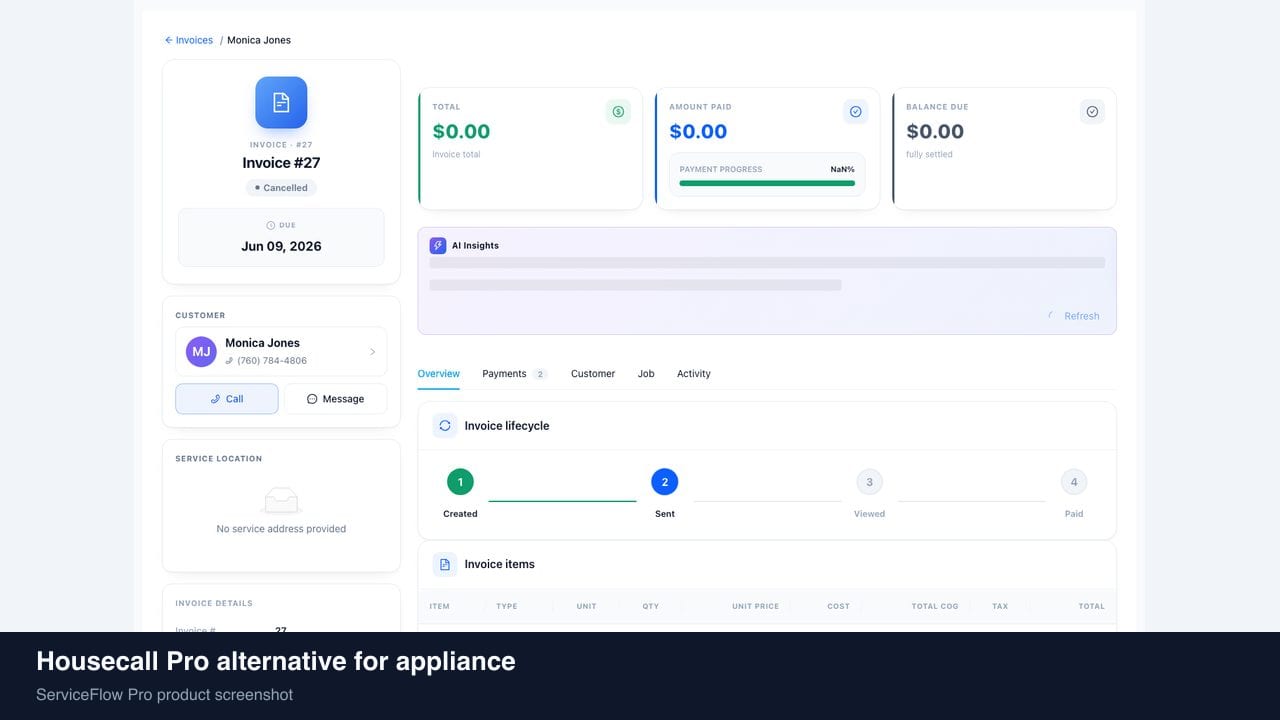1280x720 pixels.
Task: Click the NaN% progress label
Action: (842, 169)
